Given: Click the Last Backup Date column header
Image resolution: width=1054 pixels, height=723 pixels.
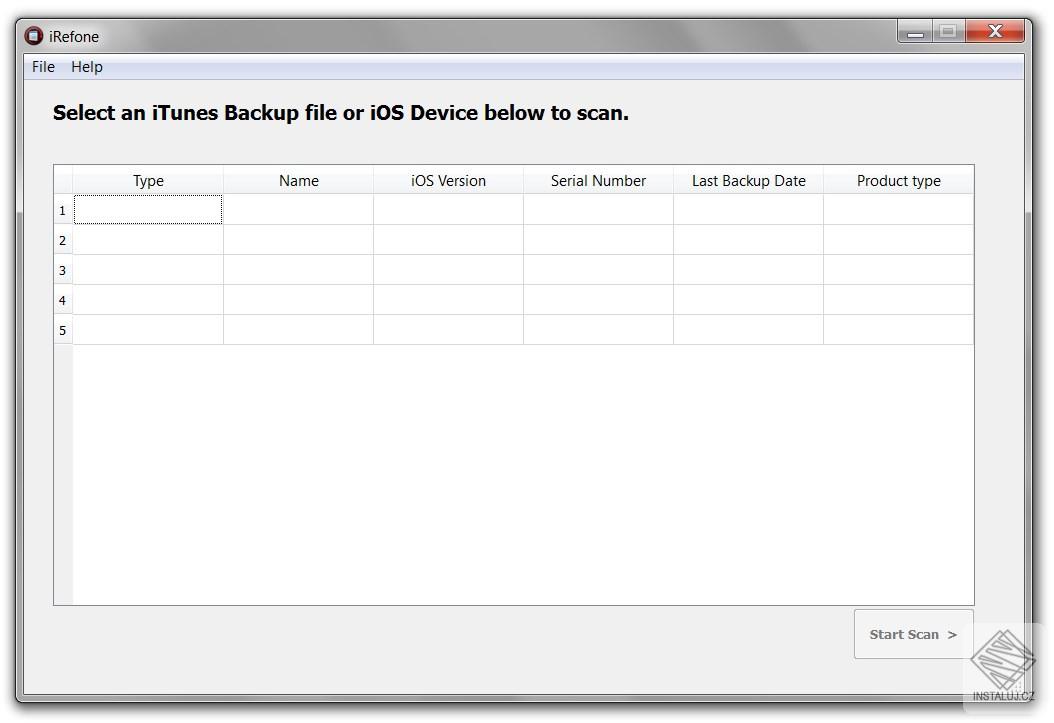Looking at the screenshot, I should 748,180.
